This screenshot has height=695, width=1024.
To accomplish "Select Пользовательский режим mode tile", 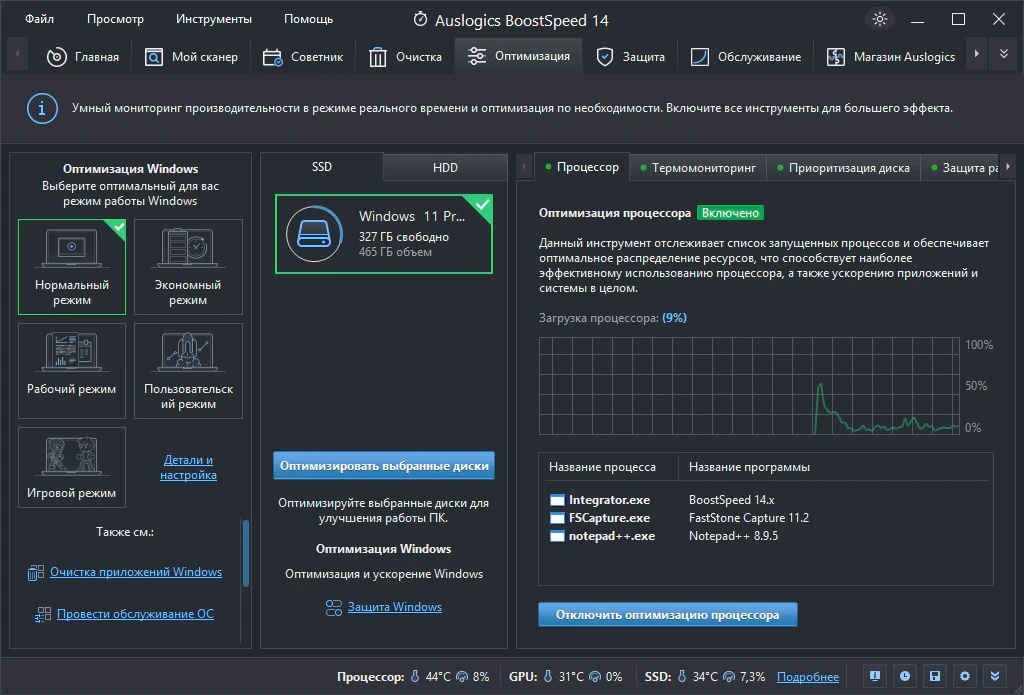I will click(188, 370).
